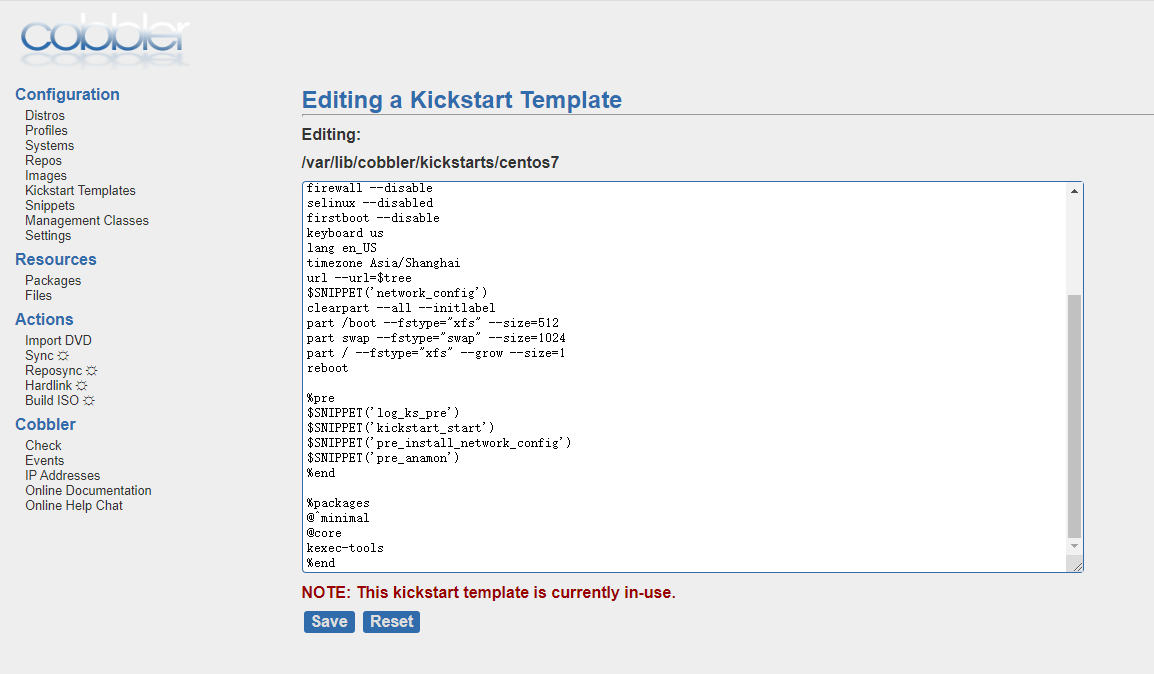1154x674 pixels.
Task: Click the gear icon beside Reposync
Action: [91, 371]
